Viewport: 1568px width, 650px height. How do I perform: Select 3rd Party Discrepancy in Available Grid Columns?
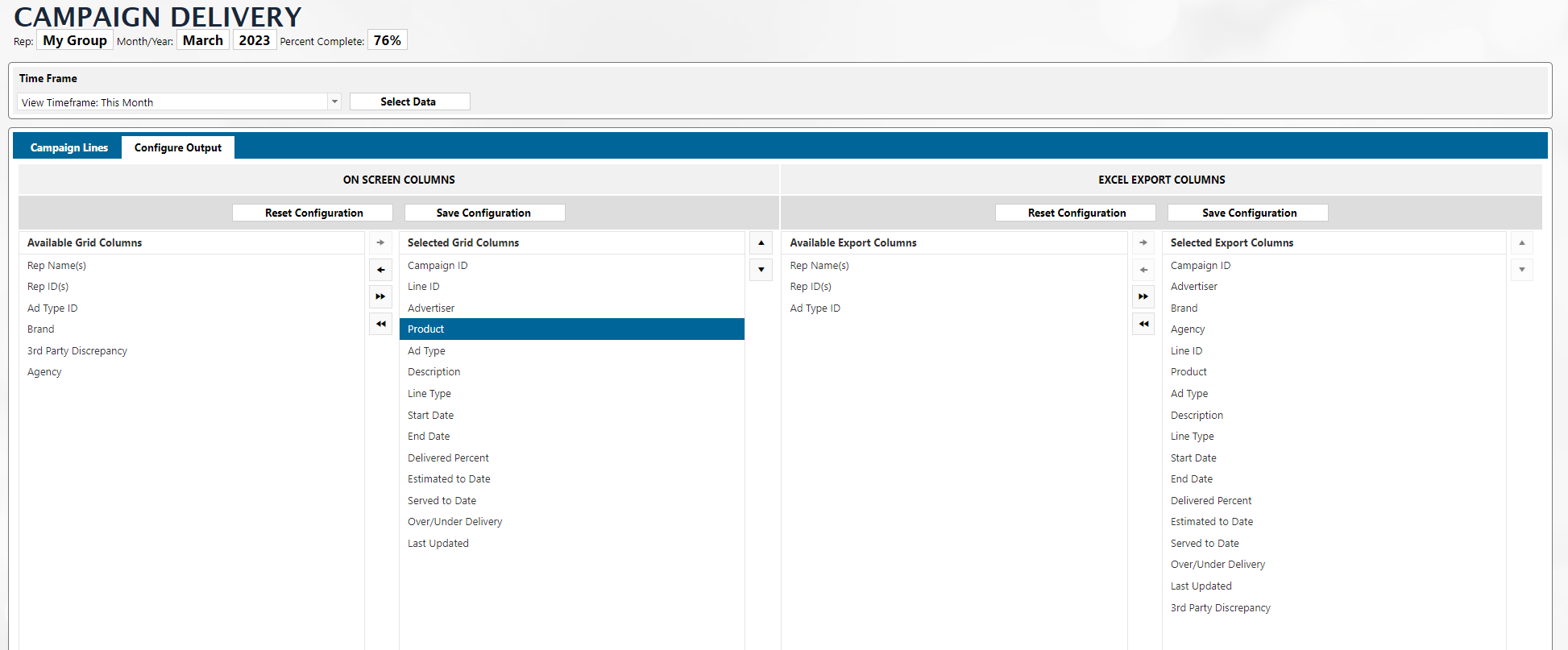tap(77, 351)
